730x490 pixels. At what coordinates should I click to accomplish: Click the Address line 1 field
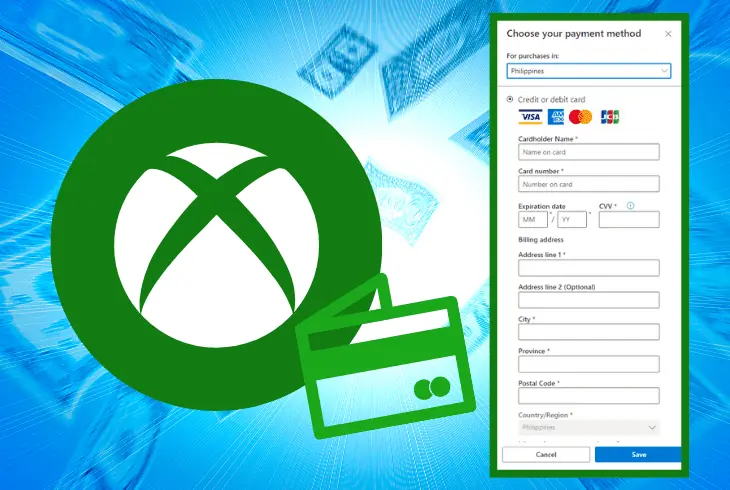point(588,268)
